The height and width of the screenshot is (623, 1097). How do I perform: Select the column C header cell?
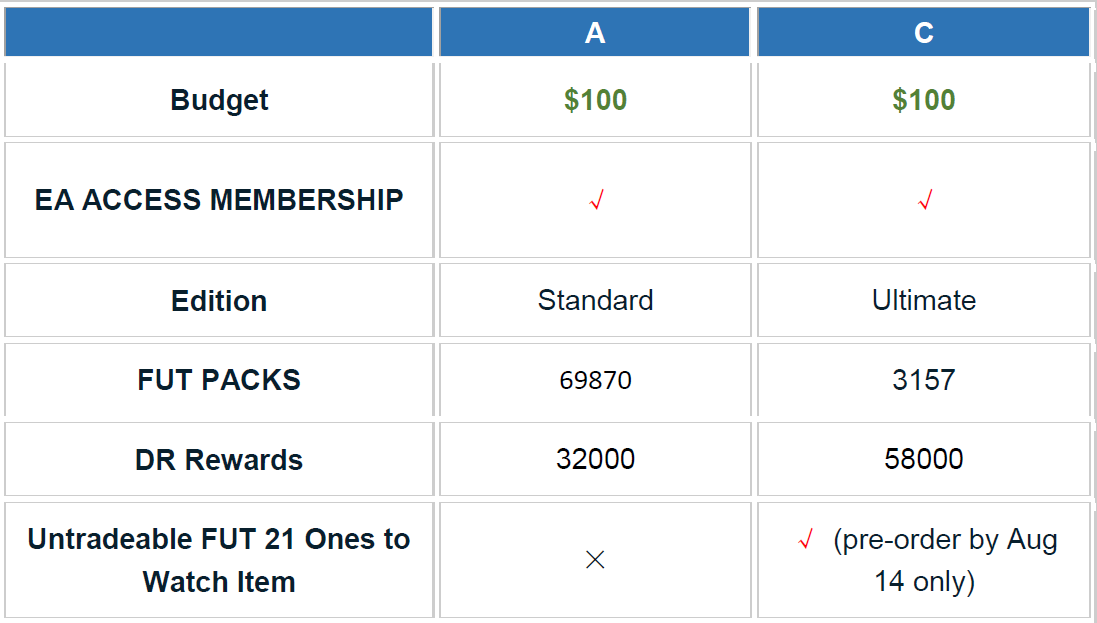coord(924,33)
